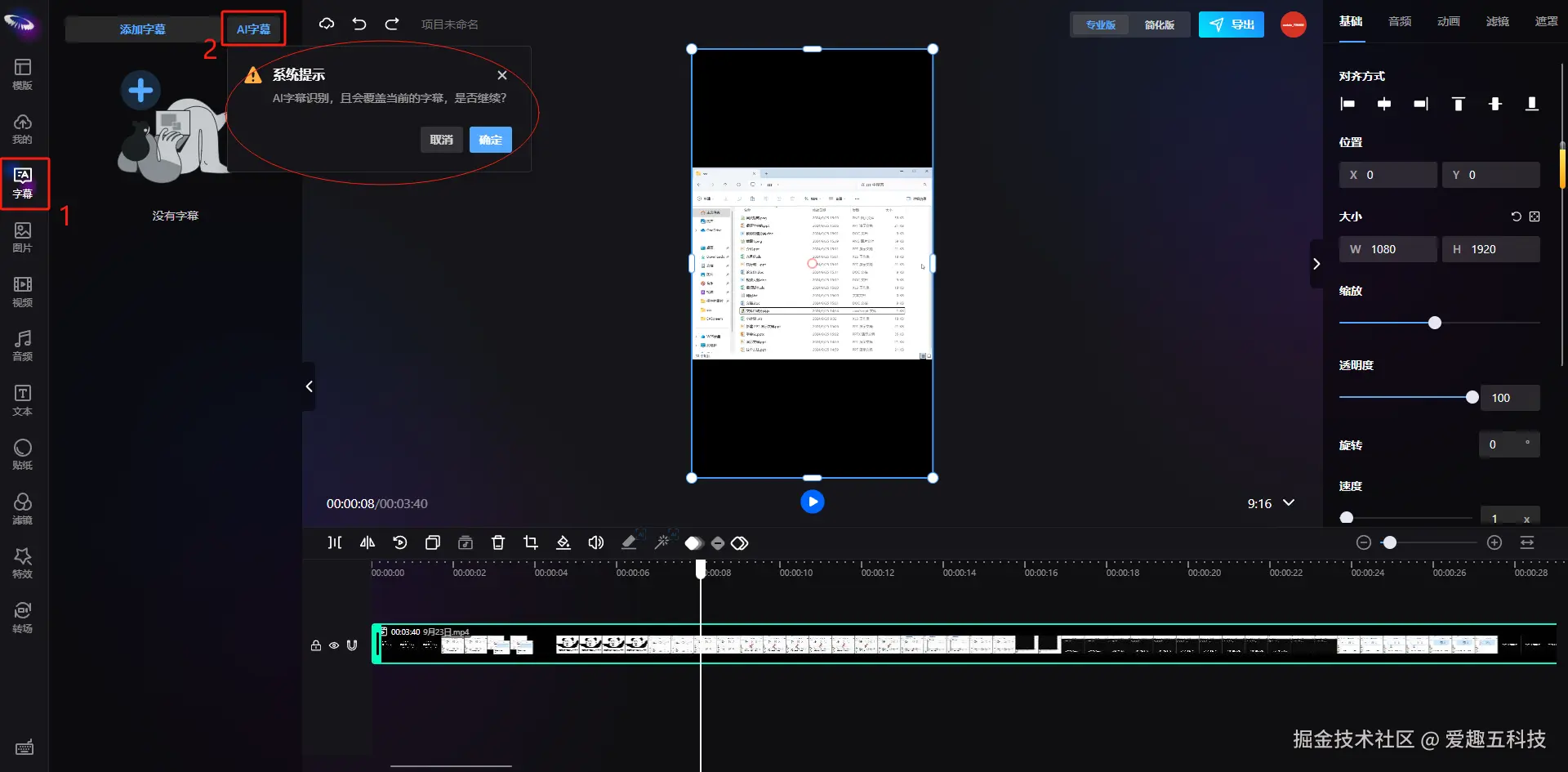Click the cloud save icon

327,24
